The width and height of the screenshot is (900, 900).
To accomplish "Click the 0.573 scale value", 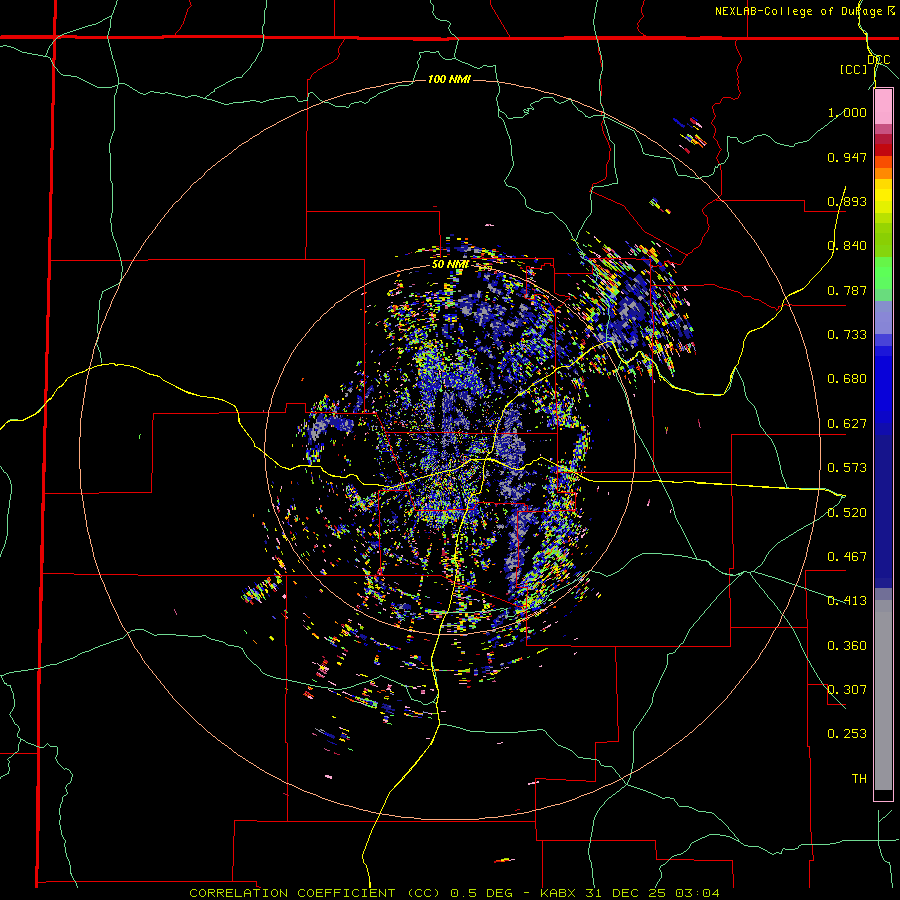I will [847, 468].
